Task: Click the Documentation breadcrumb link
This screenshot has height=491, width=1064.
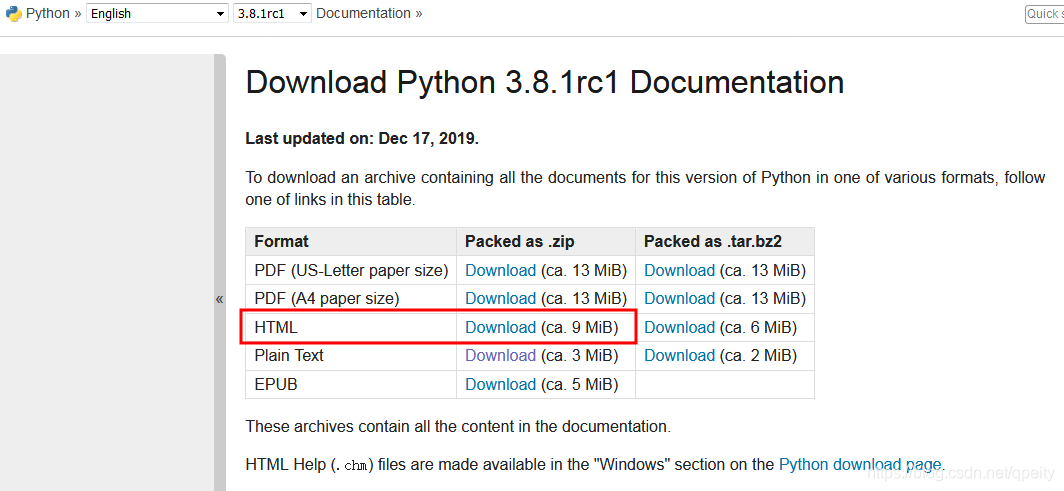Action: (363, 14)
